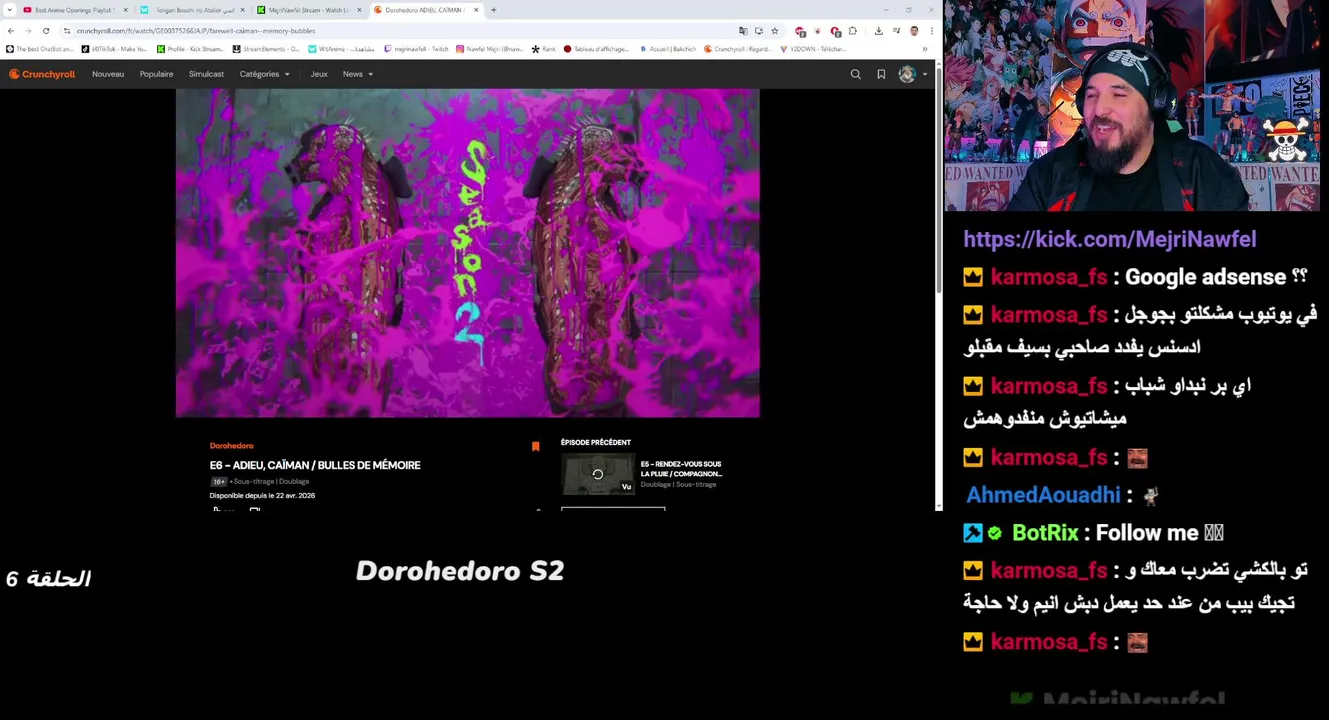Switch to the Tongari Boushi no Atelier tab
This screenshot has height=720, width=1329.
click(190, 10)
